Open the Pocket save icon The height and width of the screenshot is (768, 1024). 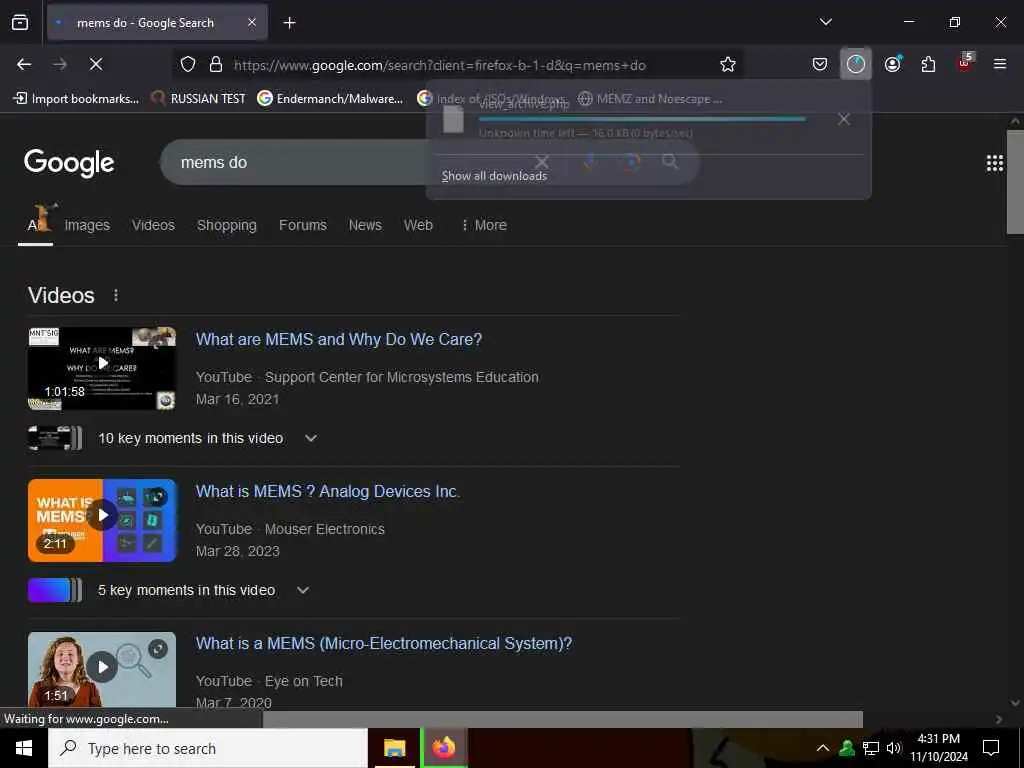(820, 64)
